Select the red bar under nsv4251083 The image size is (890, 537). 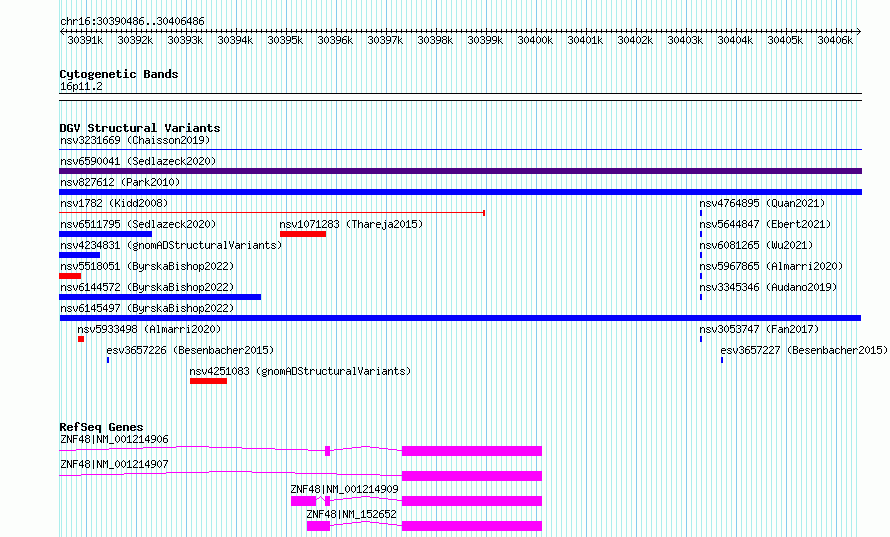coord(208,381)
